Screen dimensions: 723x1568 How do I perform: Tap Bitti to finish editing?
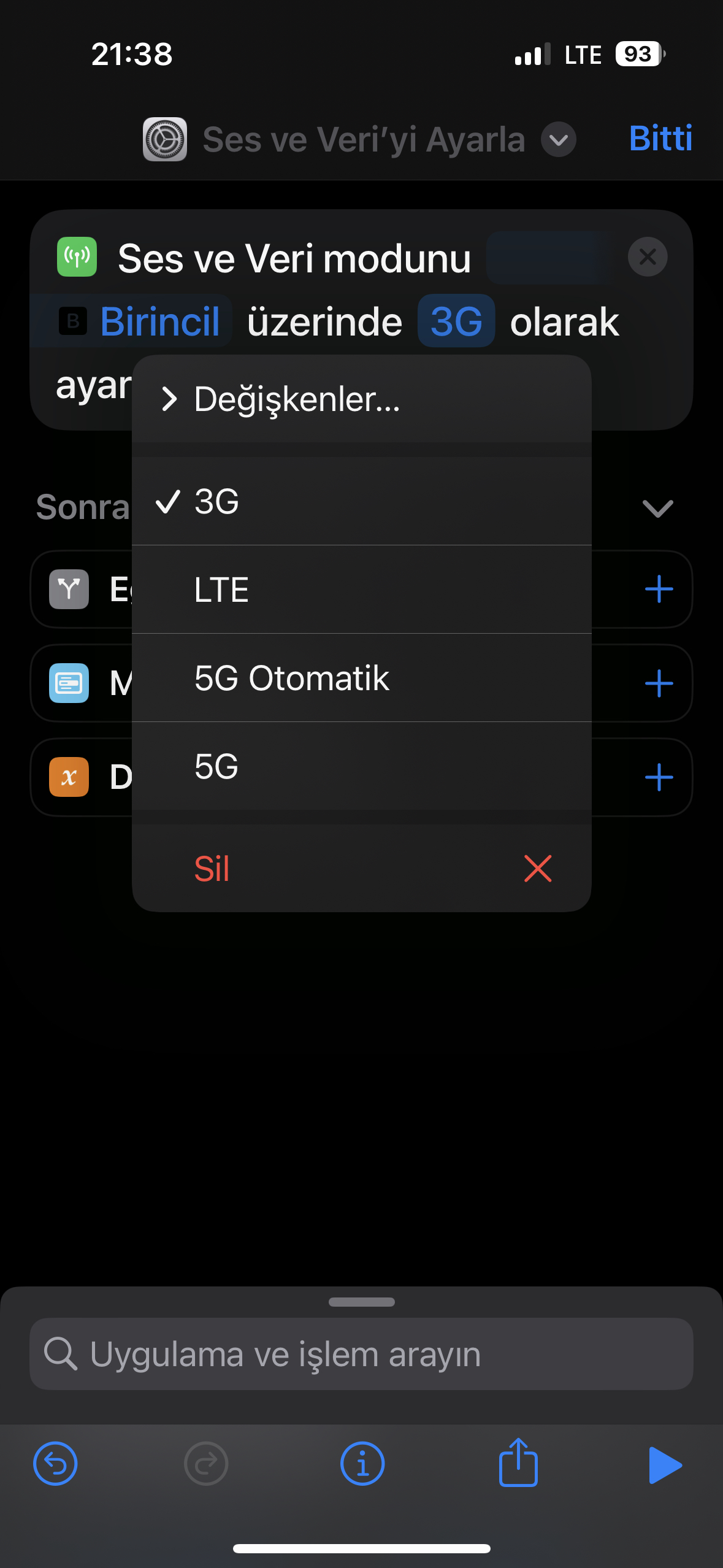660,138
